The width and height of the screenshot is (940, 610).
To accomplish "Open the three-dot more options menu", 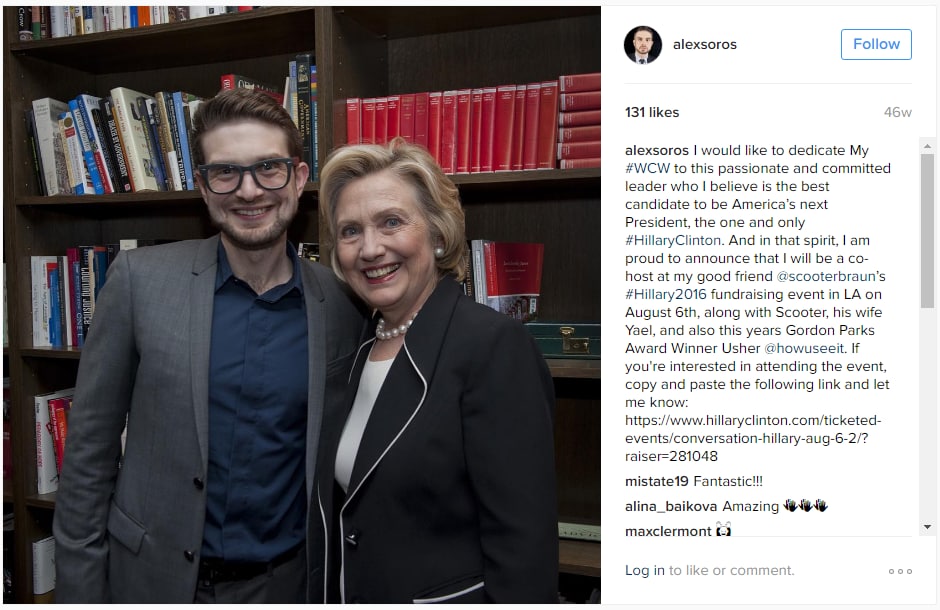I will (900, 571).
